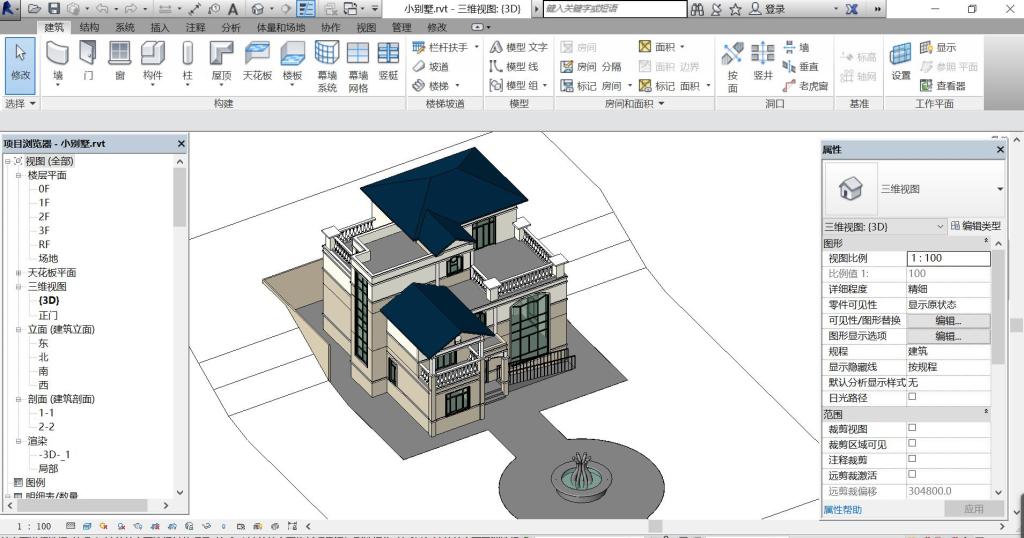
Task: Open the 注释 ribbon tab
Action: (195, 27)
